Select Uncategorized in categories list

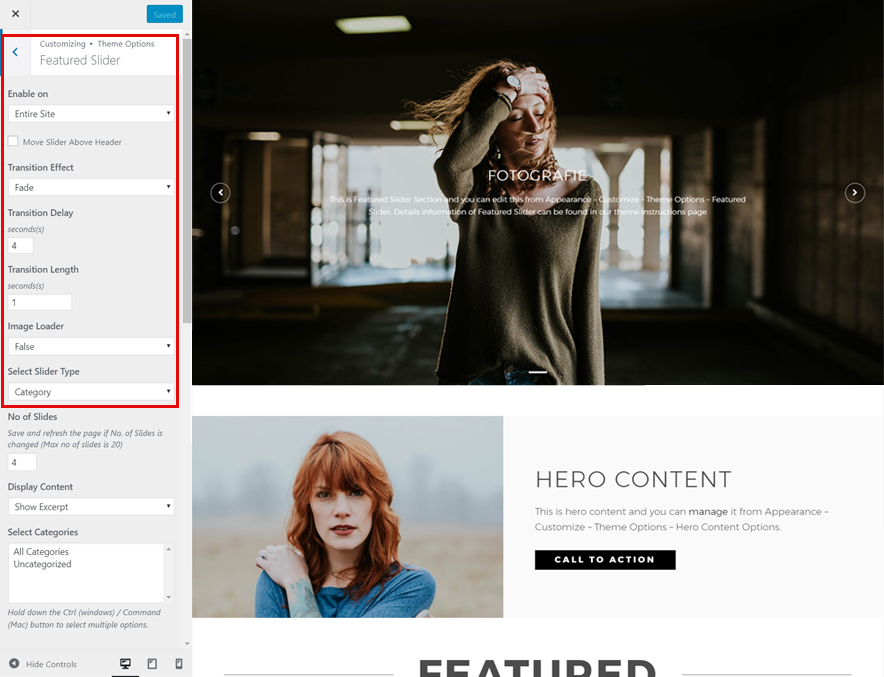(42, 564)
